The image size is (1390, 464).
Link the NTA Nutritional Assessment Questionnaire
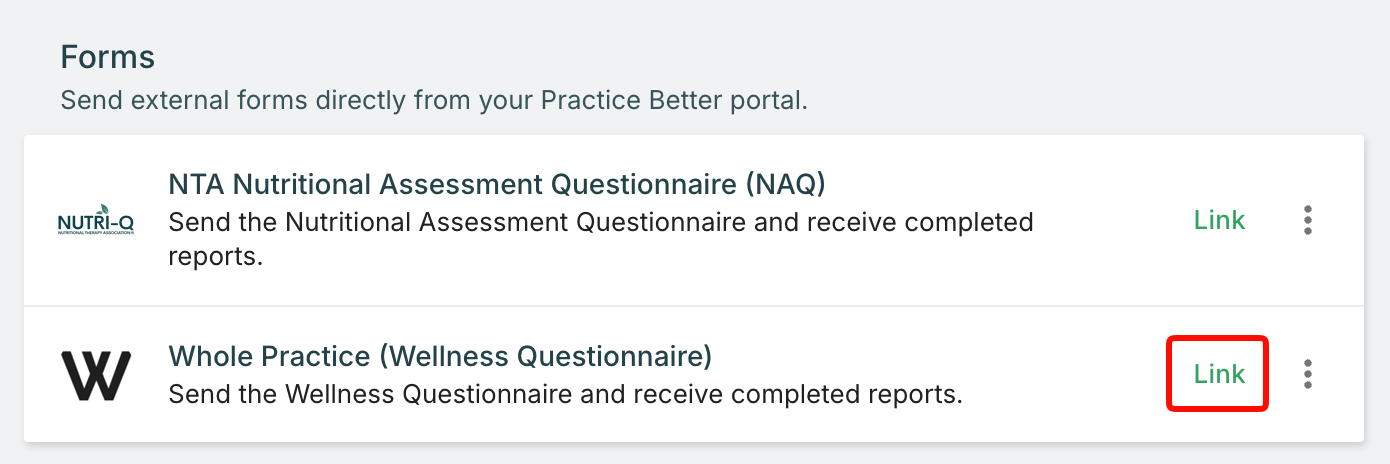tap(1219, 220)
